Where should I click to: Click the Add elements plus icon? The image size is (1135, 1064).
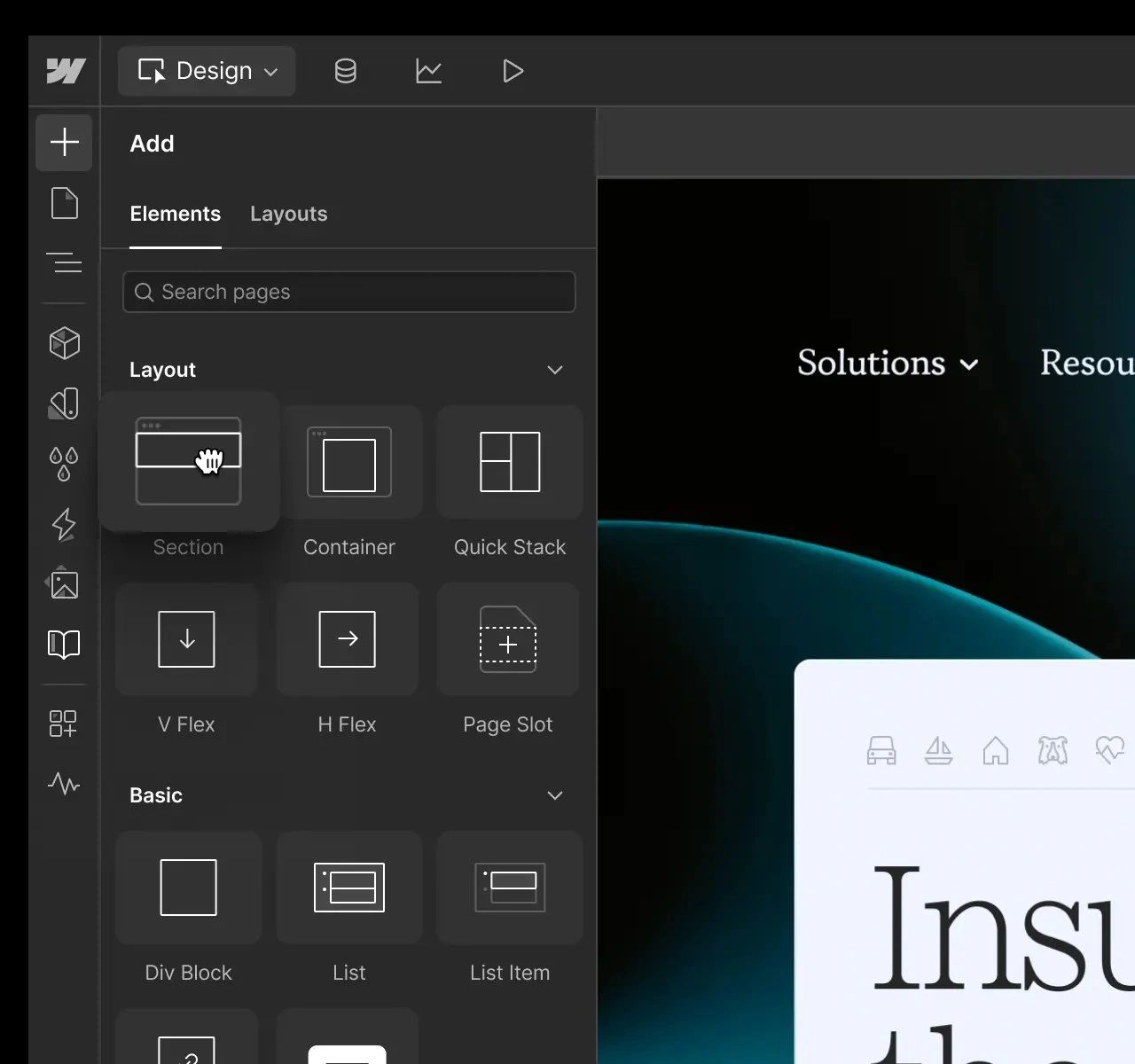tap(64, 142)
